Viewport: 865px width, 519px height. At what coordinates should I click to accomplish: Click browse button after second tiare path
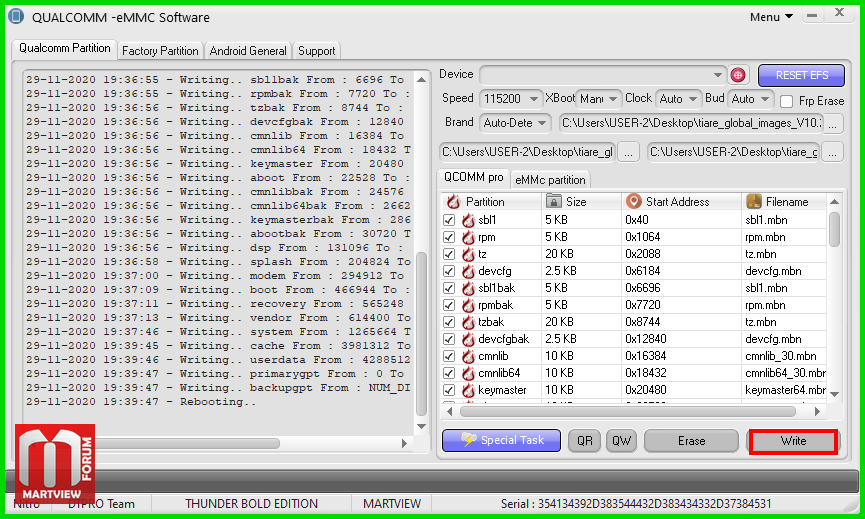pyautogui.click(x=832, y=152)
